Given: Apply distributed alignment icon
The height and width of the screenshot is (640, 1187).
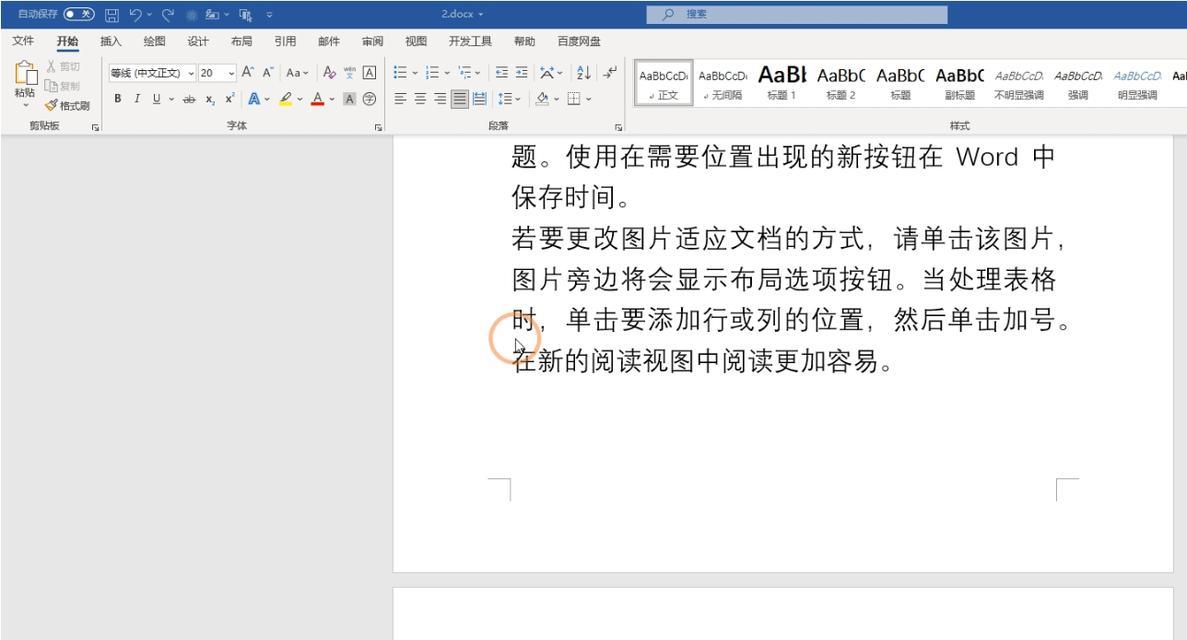Looking at the screenshot, I should pos(479,98).
